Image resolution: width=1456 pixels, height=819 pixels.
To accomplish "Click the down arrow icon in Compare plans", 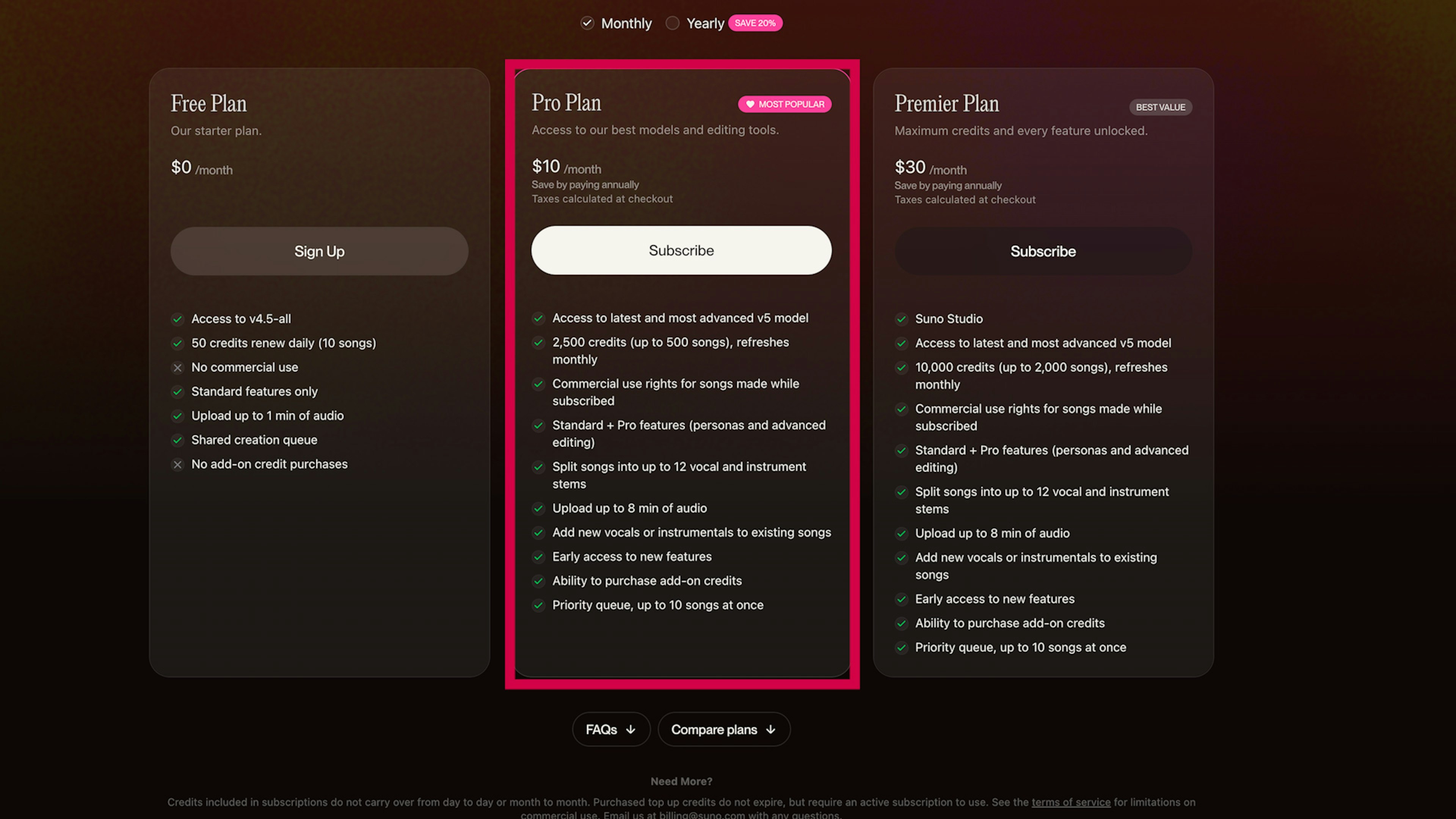I will click(770, 729).
